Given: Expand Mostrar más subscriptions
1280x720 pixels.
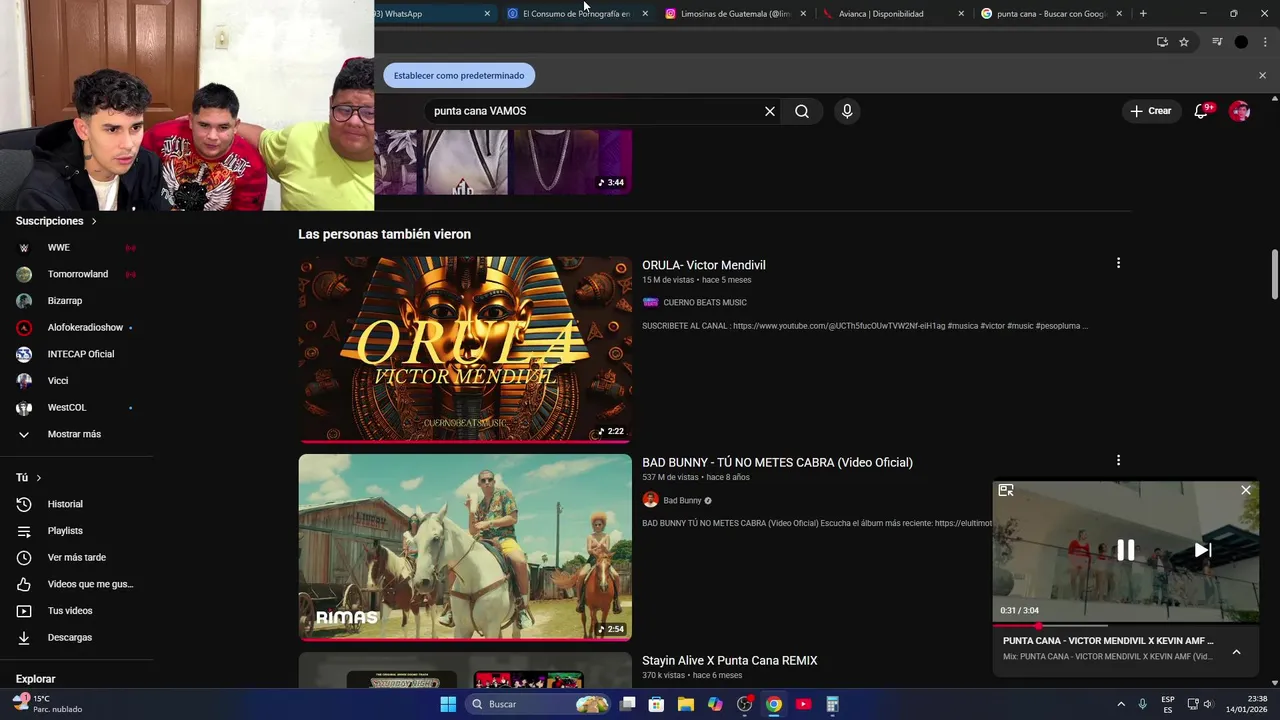Looking at the screenshot, I should (x=76, y=434).
